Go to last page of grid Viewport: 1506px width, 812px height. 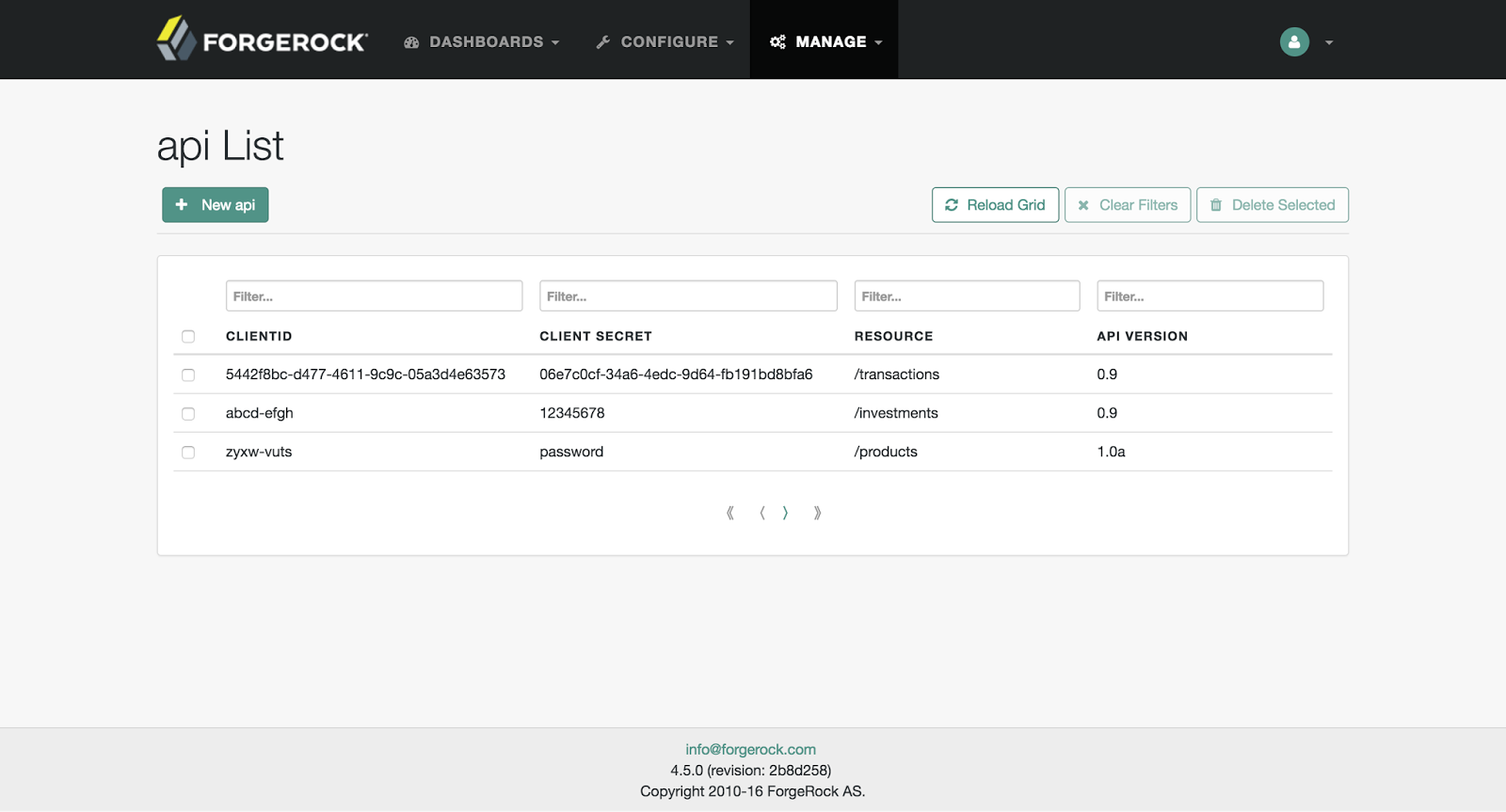pos(817,513)
